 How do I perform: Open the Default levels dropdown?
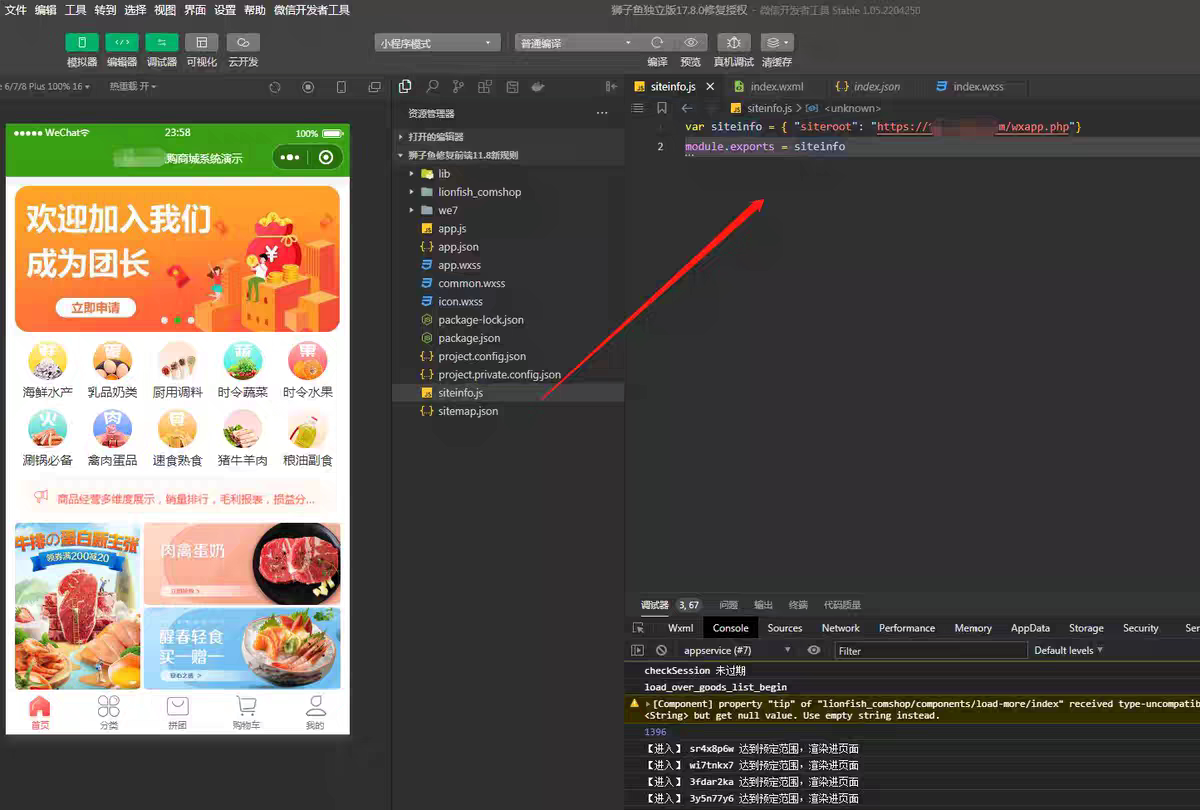click(1069, 650)
